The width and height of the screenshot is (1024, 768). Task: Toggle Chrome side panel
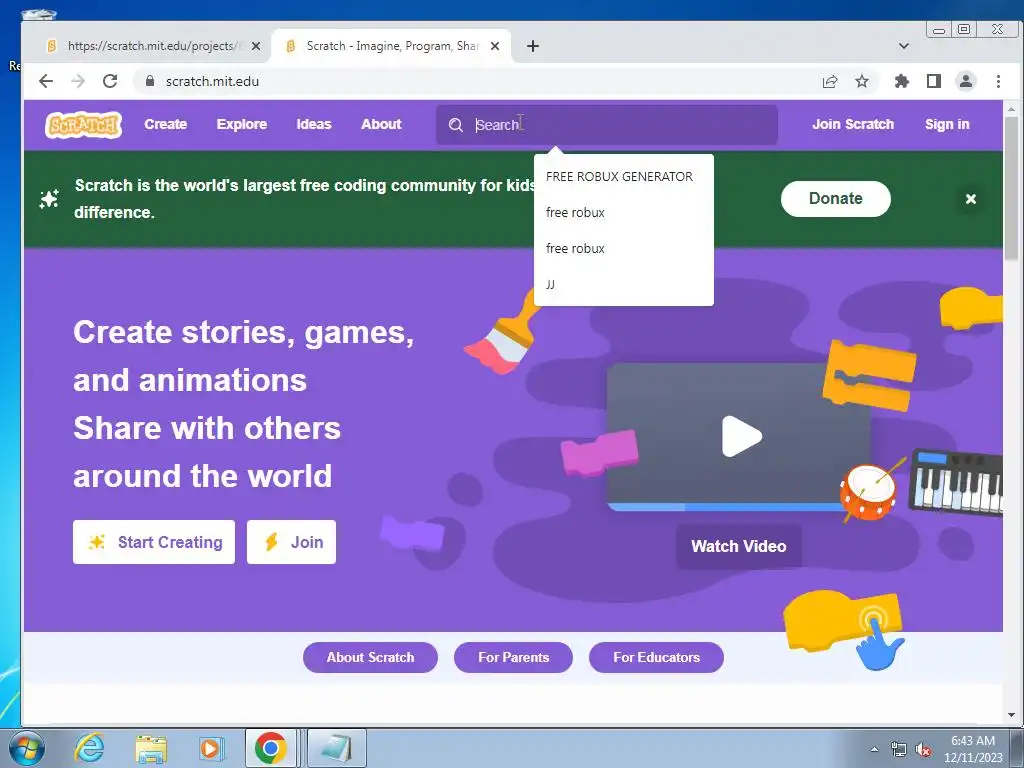[934, 81]
